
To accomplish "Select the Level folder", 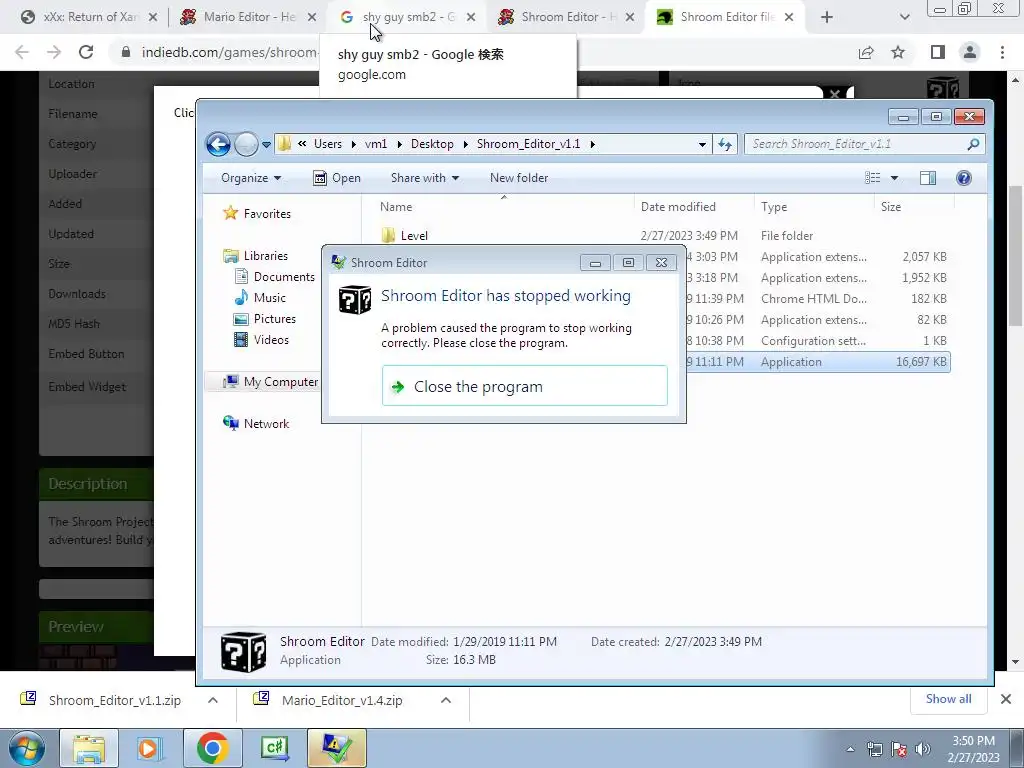I will point(414,235).
